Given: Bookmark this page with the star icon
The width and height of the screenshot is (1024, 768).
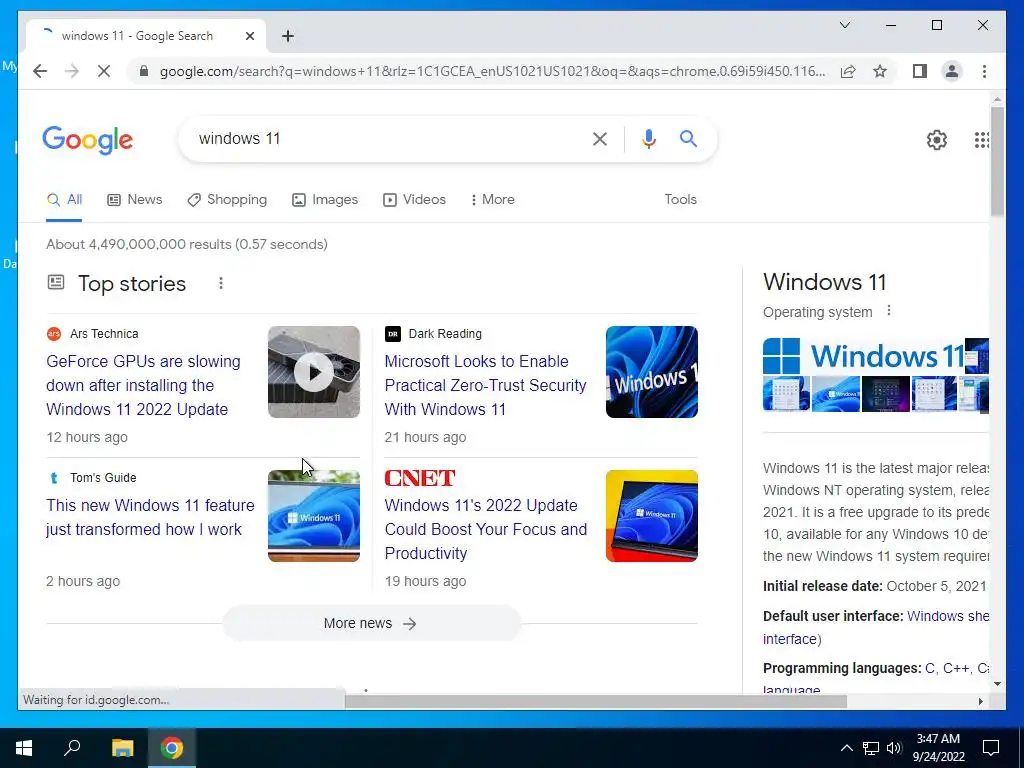Looking at the screenshot, I should click(x=880, y=71).
